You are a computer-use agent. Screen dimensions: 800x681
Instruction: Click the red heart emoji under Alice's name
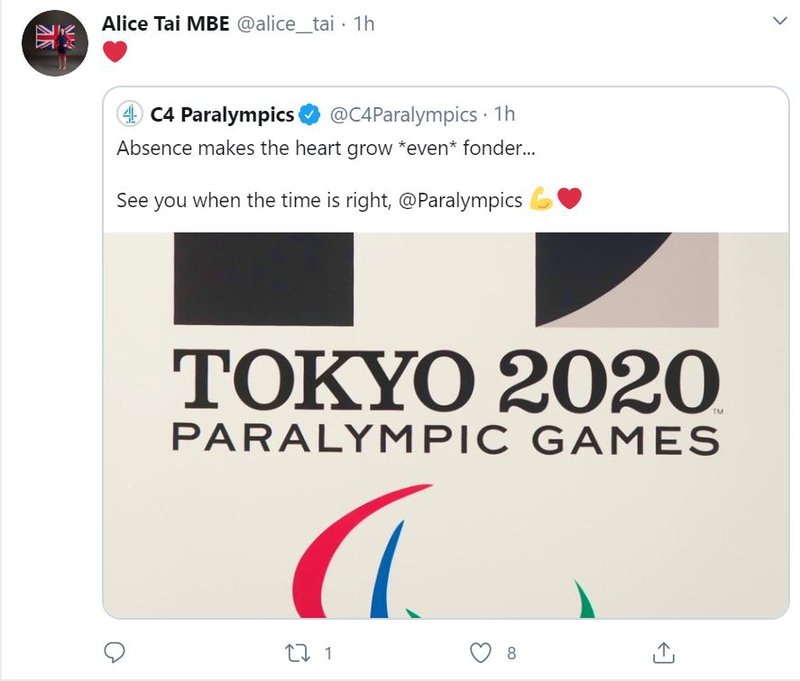pos(115,52)
